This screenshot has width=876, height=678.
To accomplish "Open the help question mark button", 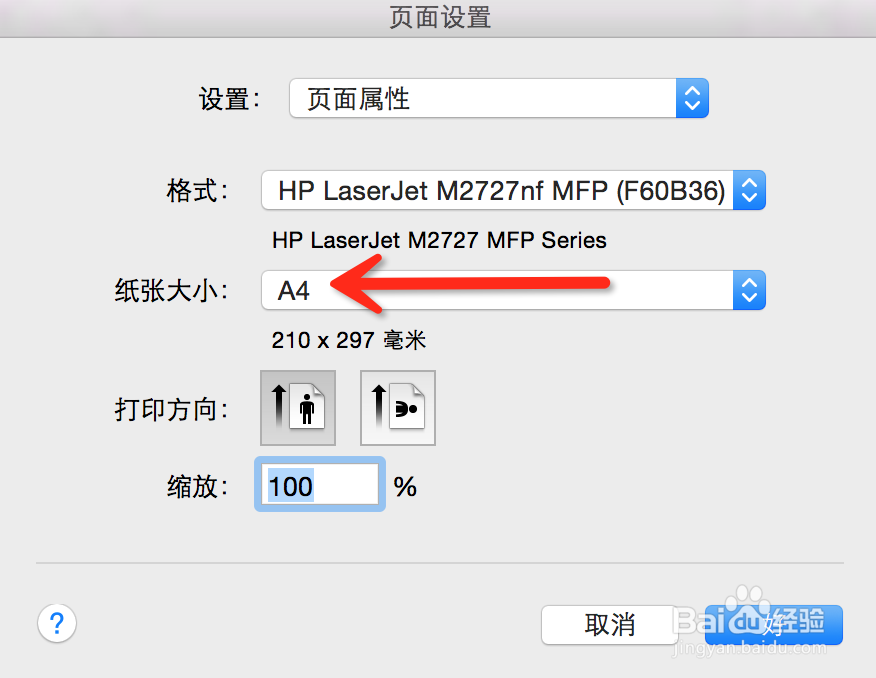I will tap(57, 623).
